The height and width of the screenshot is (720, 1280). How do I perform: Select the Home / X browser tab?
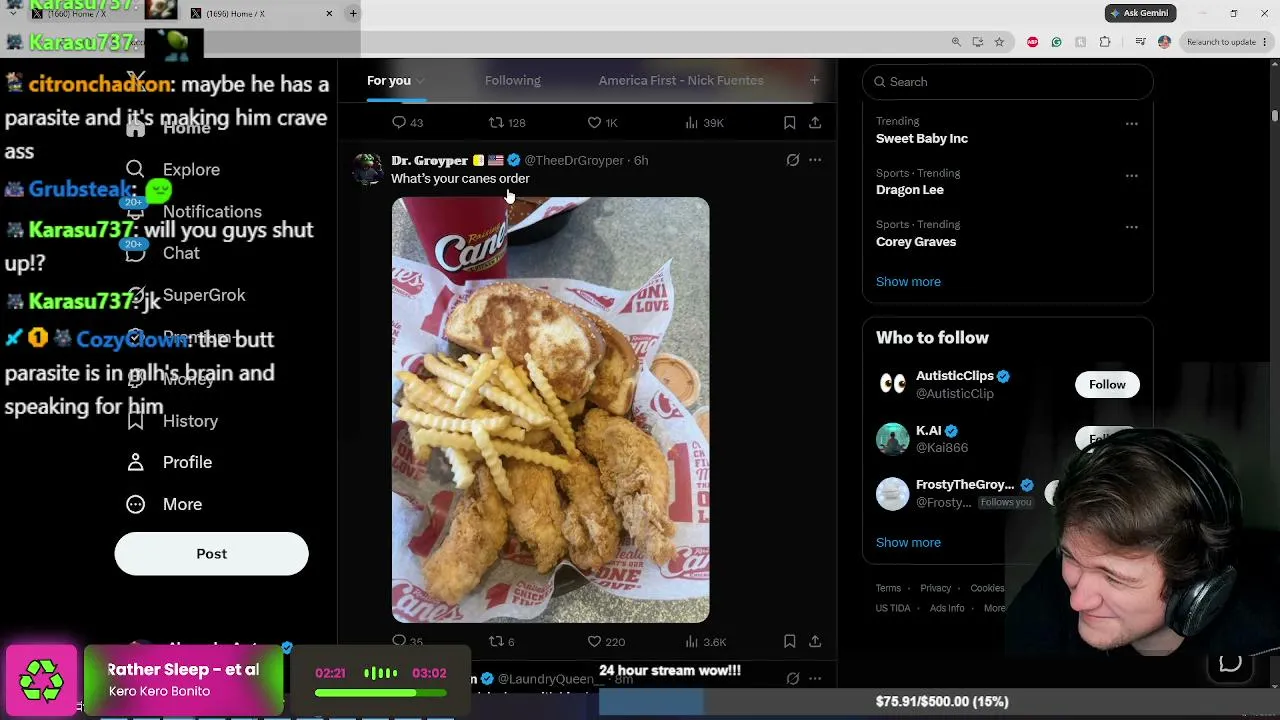click(x=260, y=13)
